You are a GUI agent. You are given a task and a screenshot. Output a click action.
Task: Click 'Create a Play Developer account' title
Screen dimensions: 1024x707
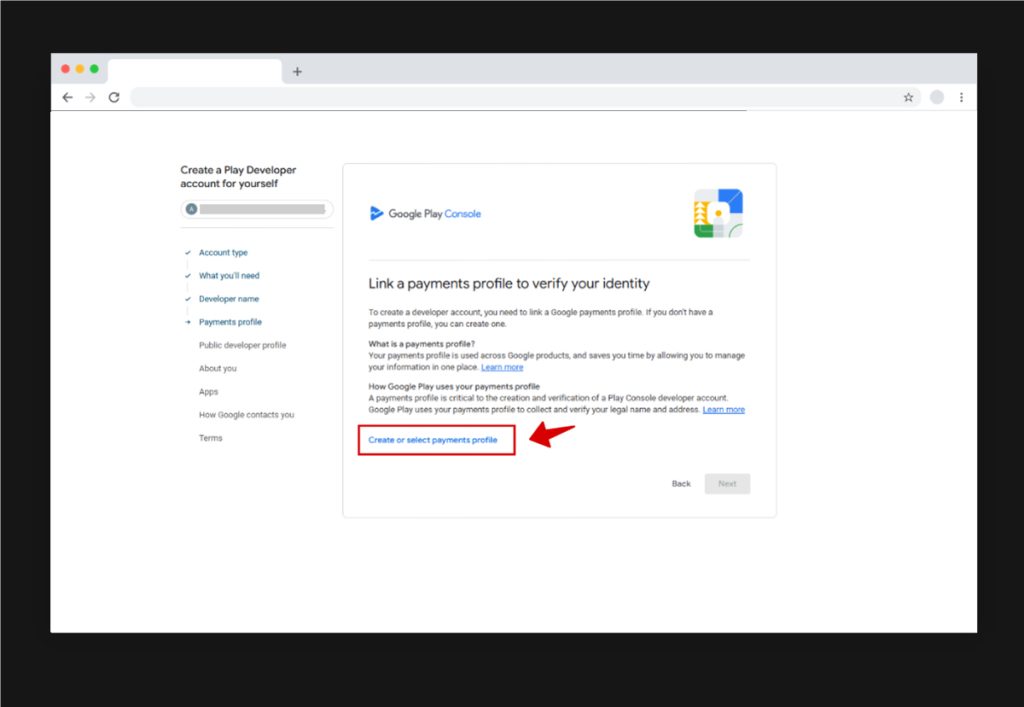click(238, 177)
